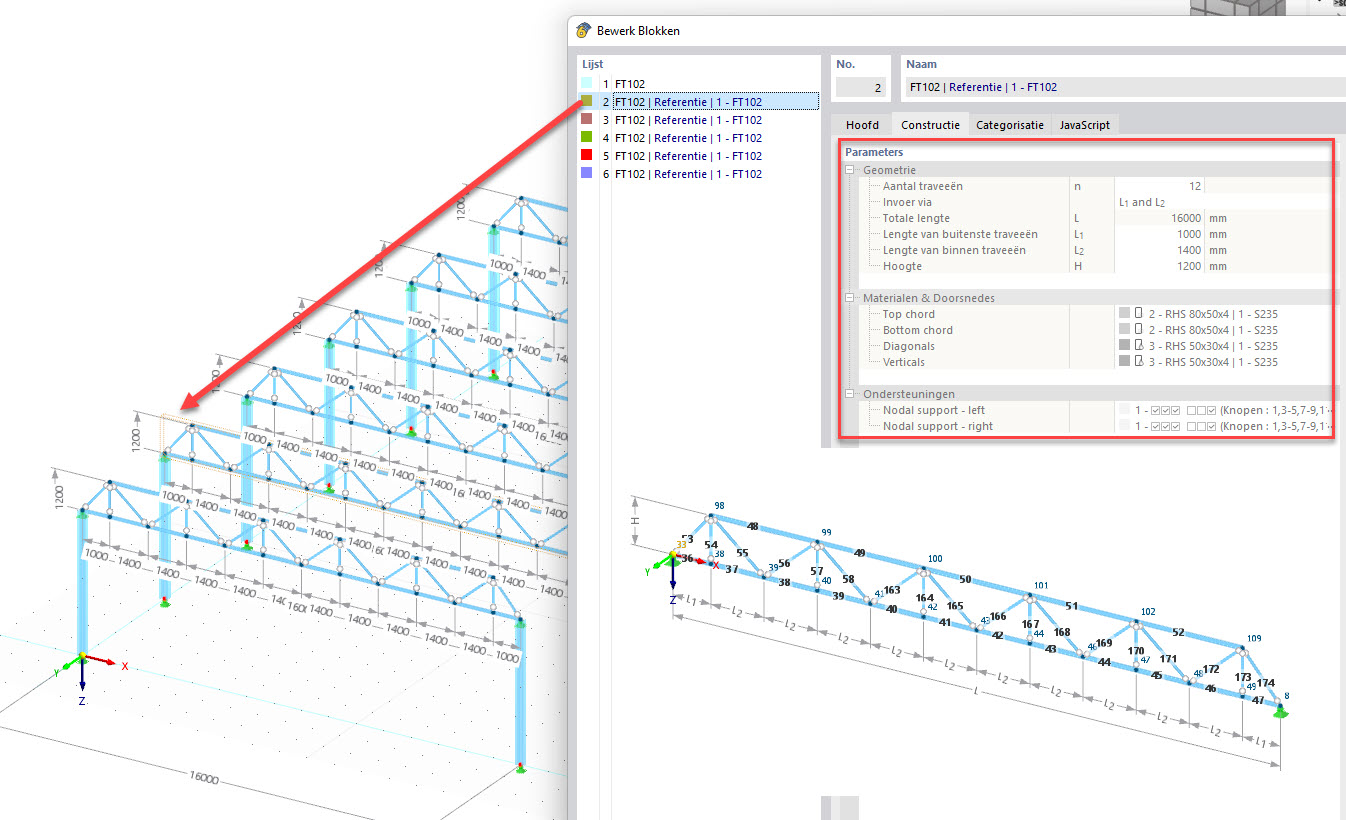
Task: Click the Verticals section profile icon
Action: 1139,362
